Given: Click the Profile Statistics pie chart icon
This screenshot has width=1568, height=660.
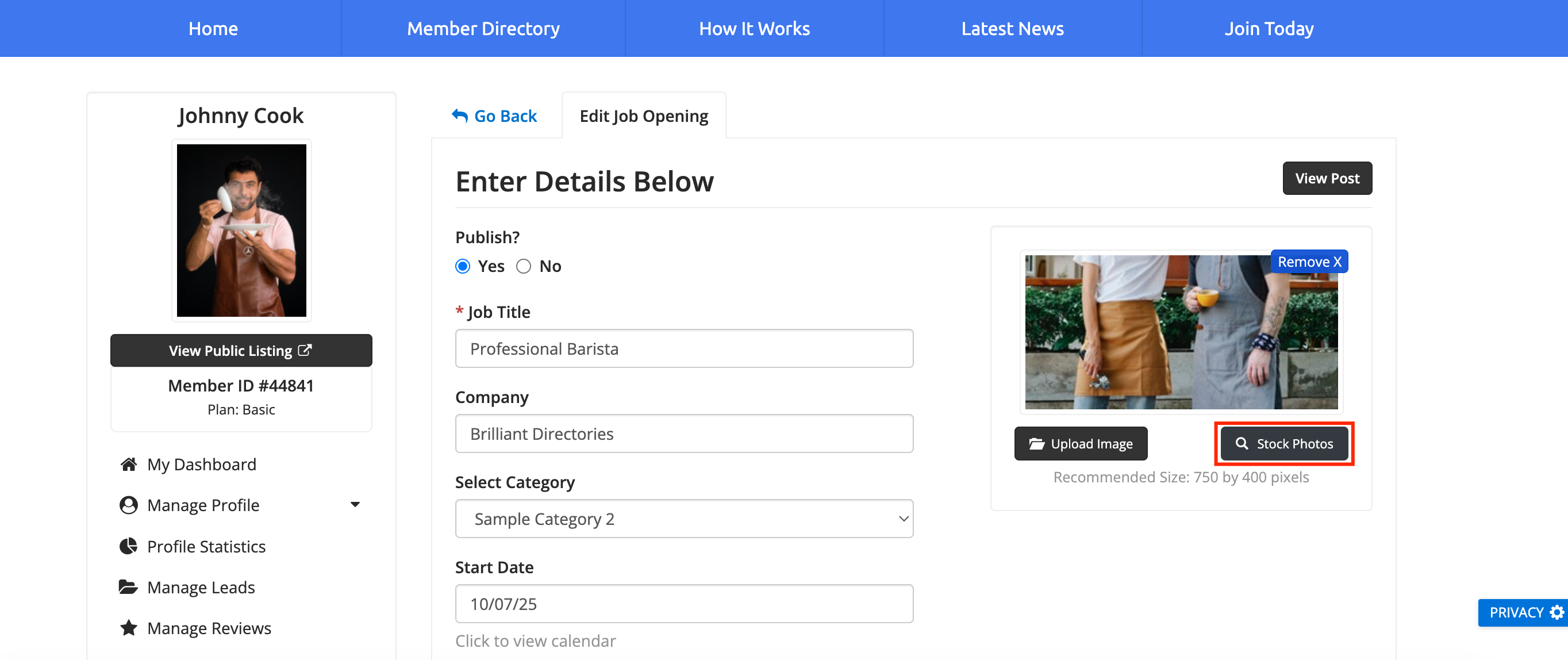Looking at the screenshot, I should [128, 546].
